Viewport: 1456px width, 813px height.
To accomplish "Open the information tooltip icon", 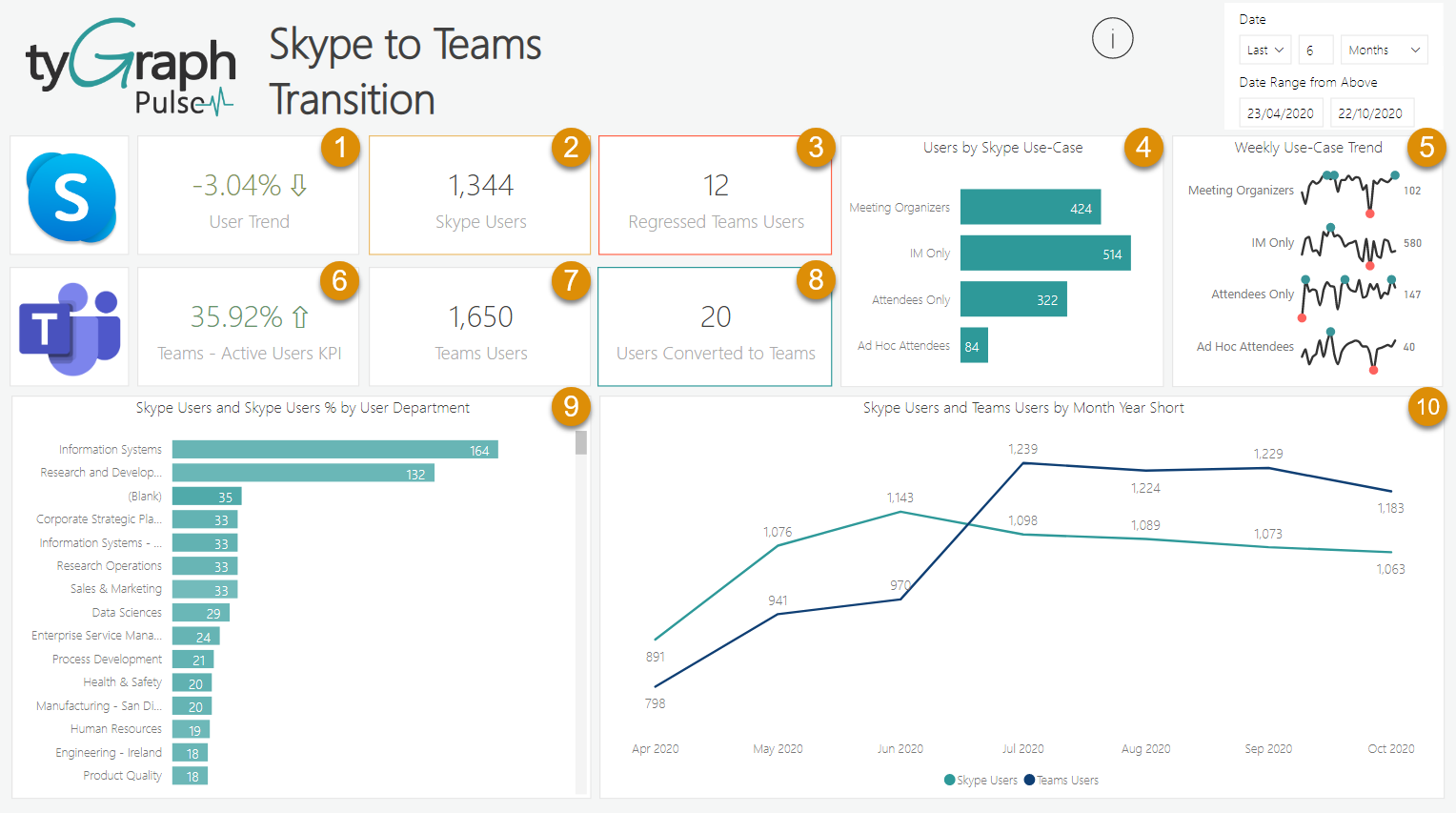I will [1112, 39].
